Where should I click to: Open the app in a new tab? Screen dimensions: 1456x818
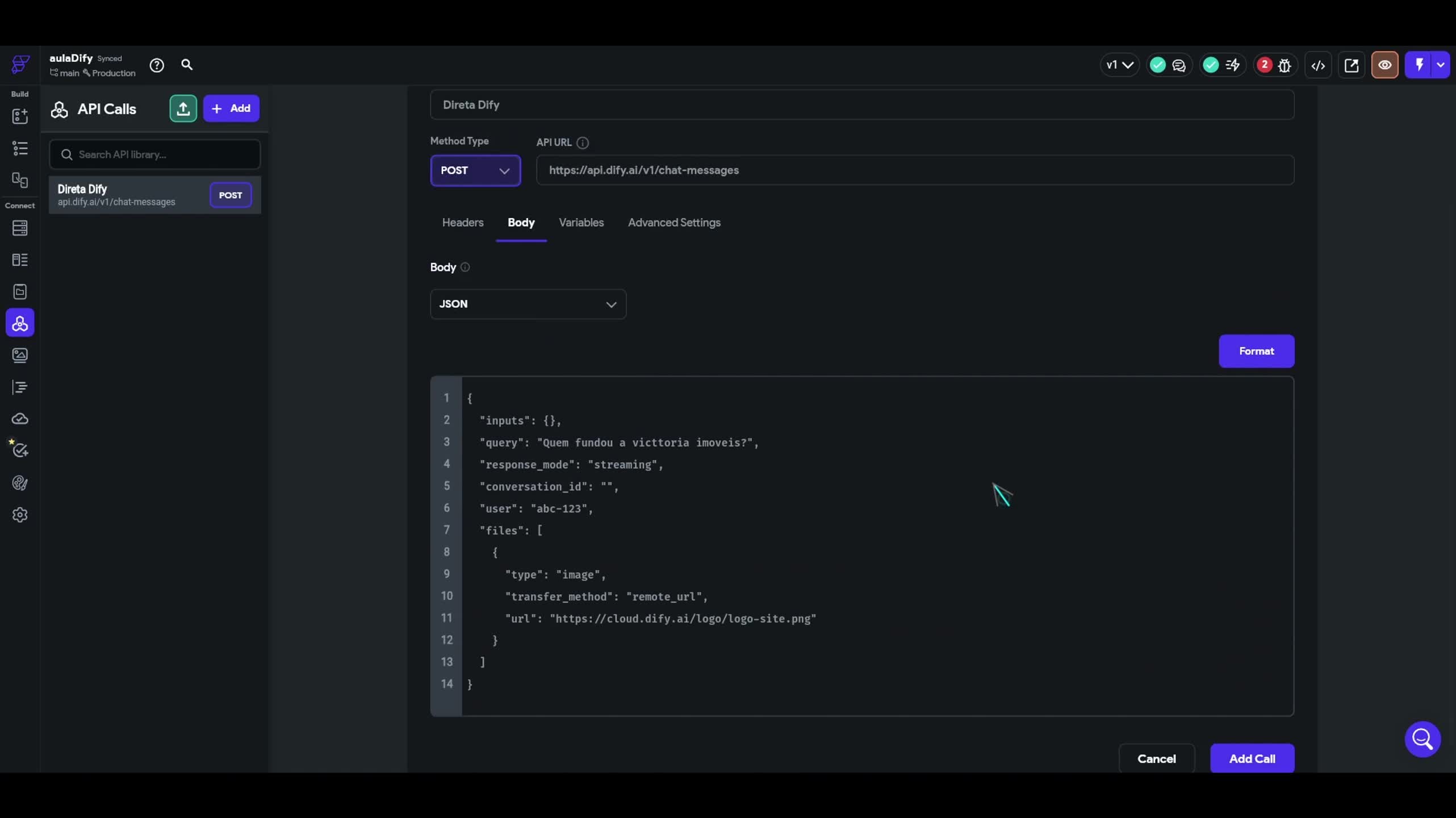pyautogui.click(x=1352, y=65)
